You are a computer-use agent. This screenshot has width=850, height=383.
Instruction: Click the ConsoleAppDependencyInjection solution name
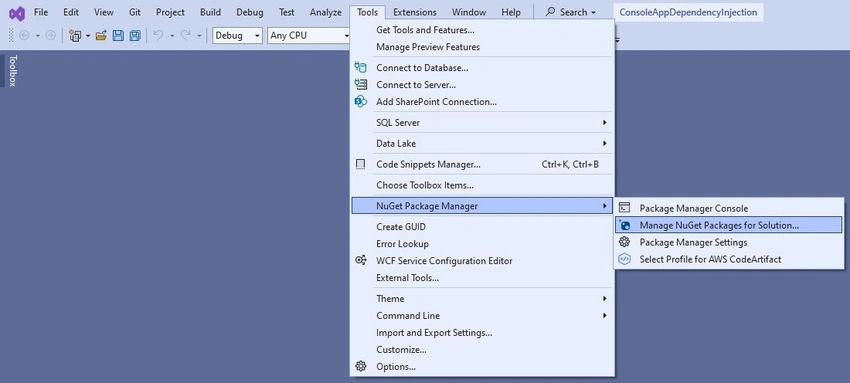click(688, 12)
